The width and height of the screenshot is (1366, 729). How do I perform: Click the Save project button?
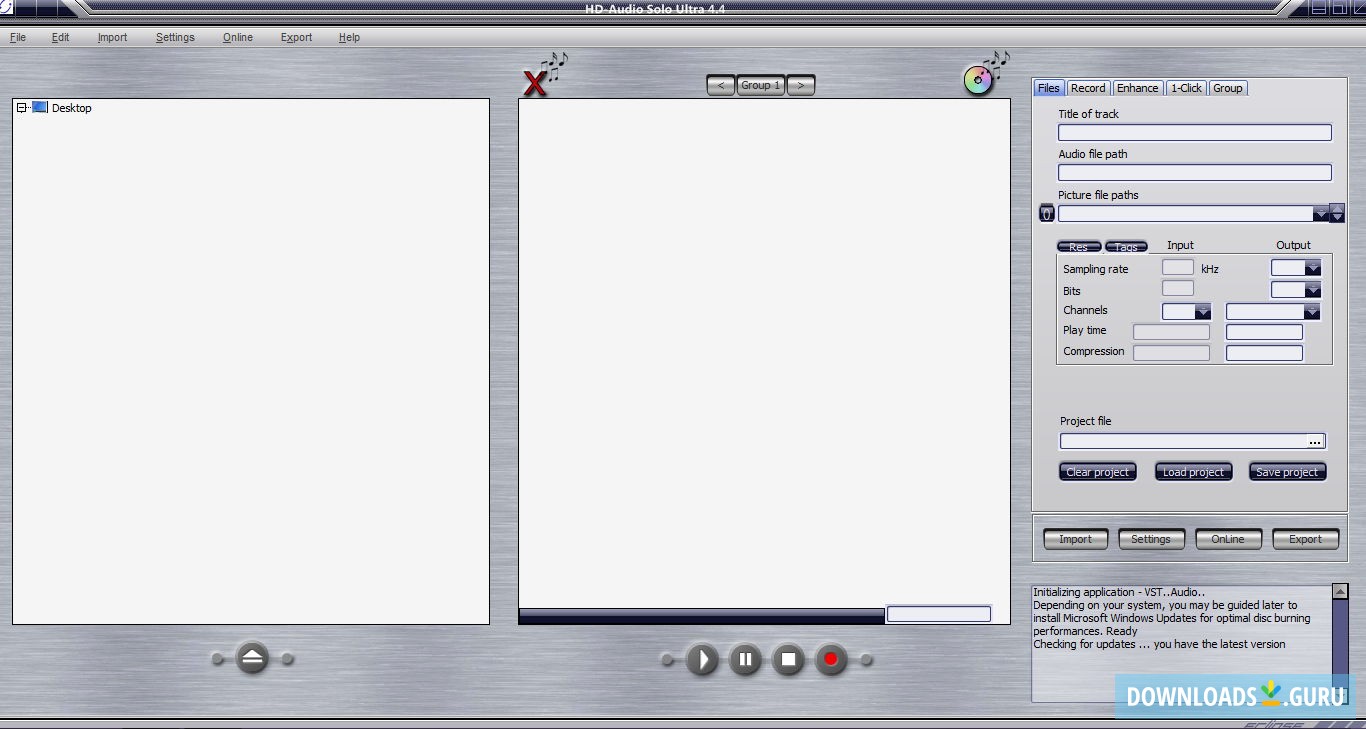(1288, 472)
